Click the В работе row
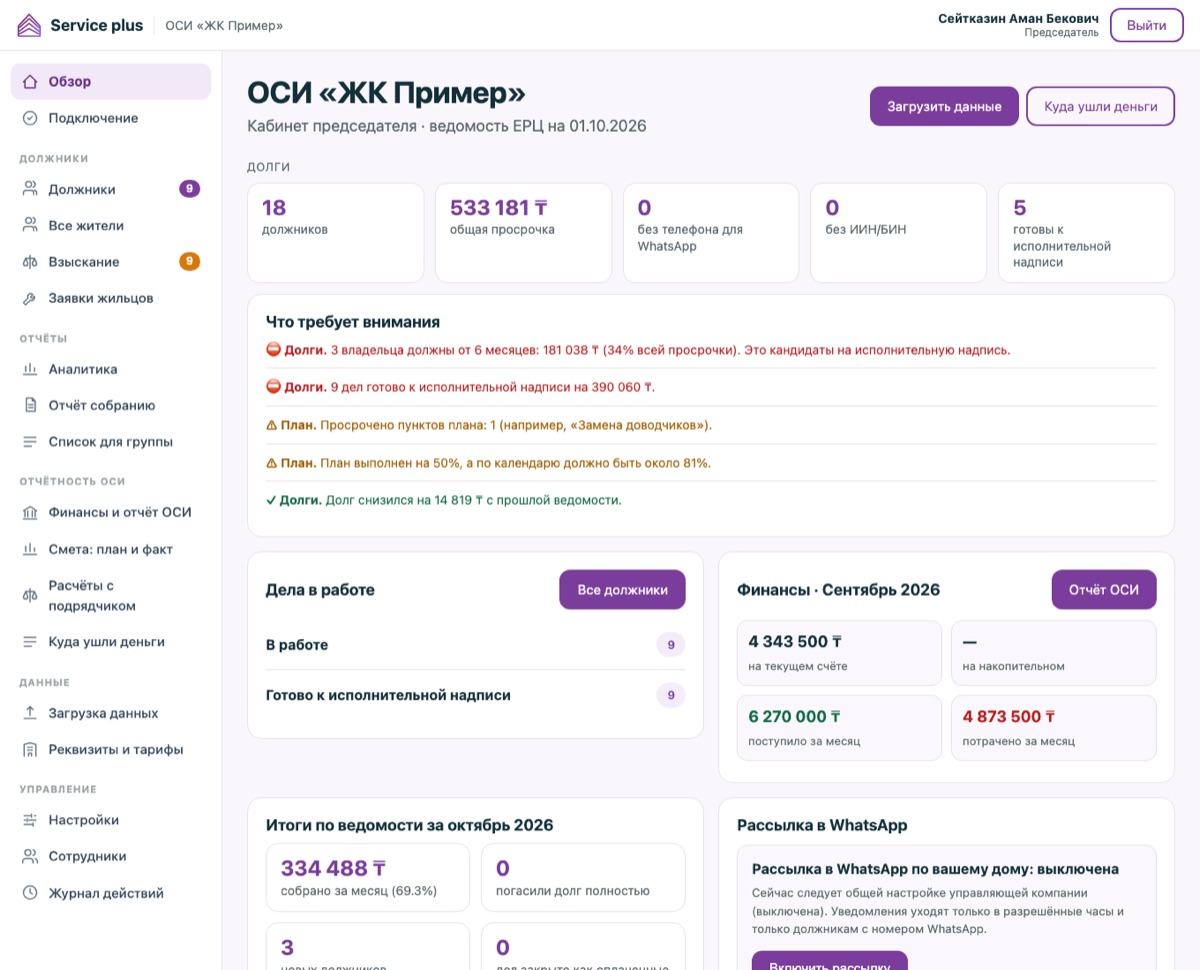This screenshot has width=1200, height=970. coord(476,645)
